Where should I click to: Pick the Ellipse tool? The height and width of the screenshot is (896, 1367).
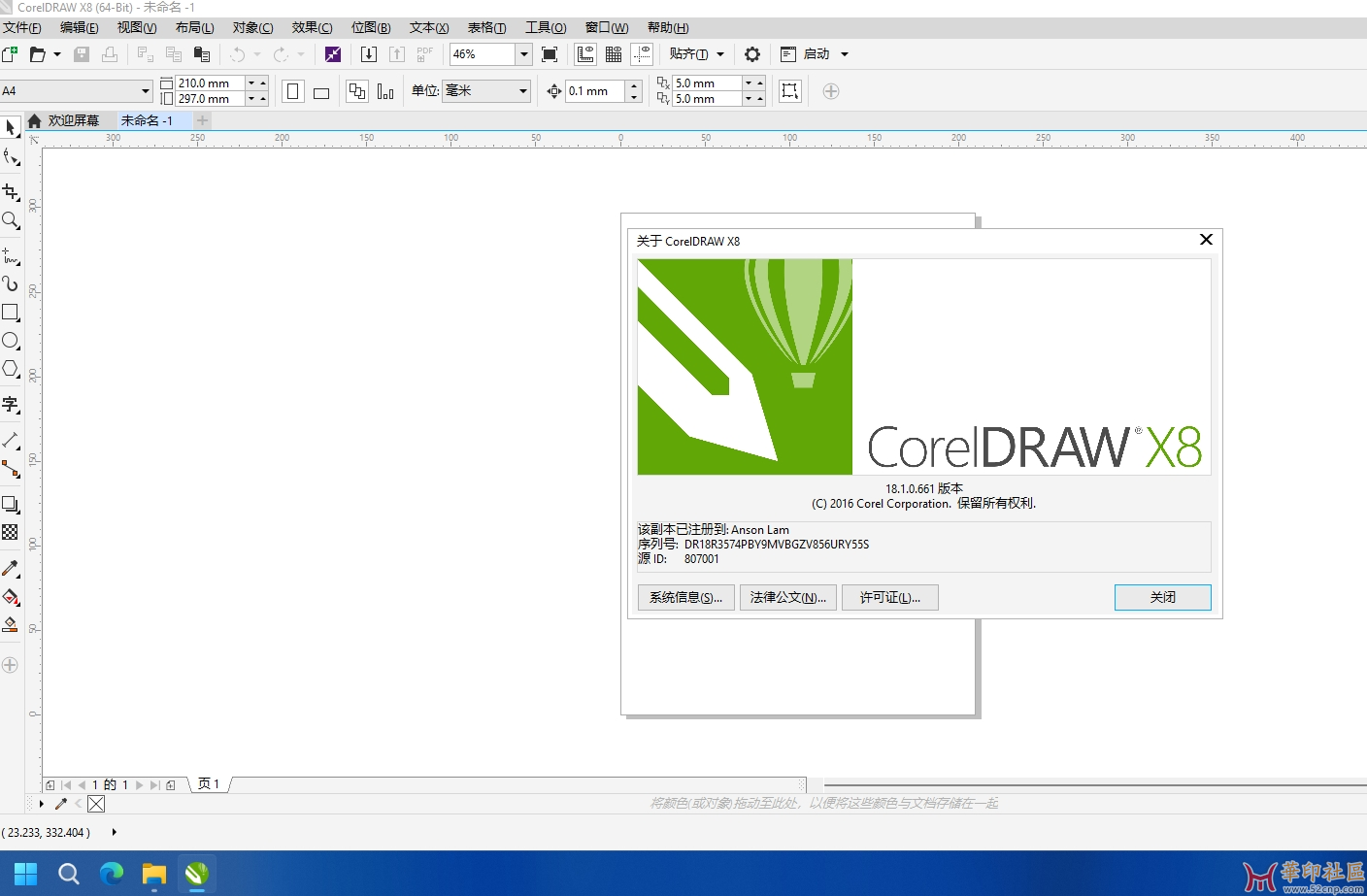(x=11, y=341)
